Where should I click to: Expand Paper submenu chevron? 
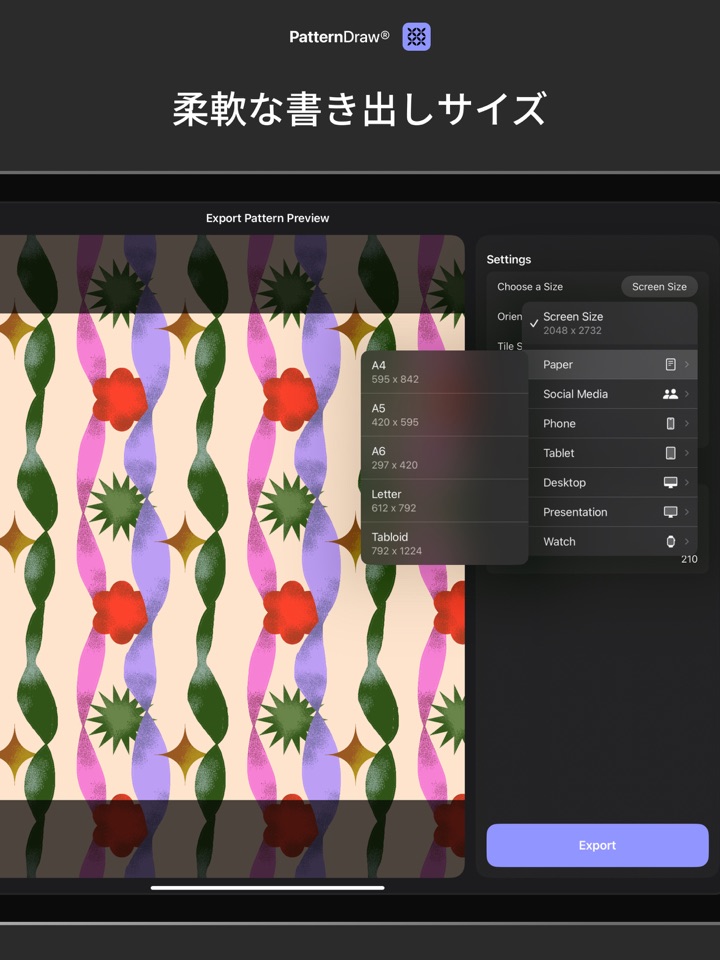pyautogui.click(x=686, y=364)
